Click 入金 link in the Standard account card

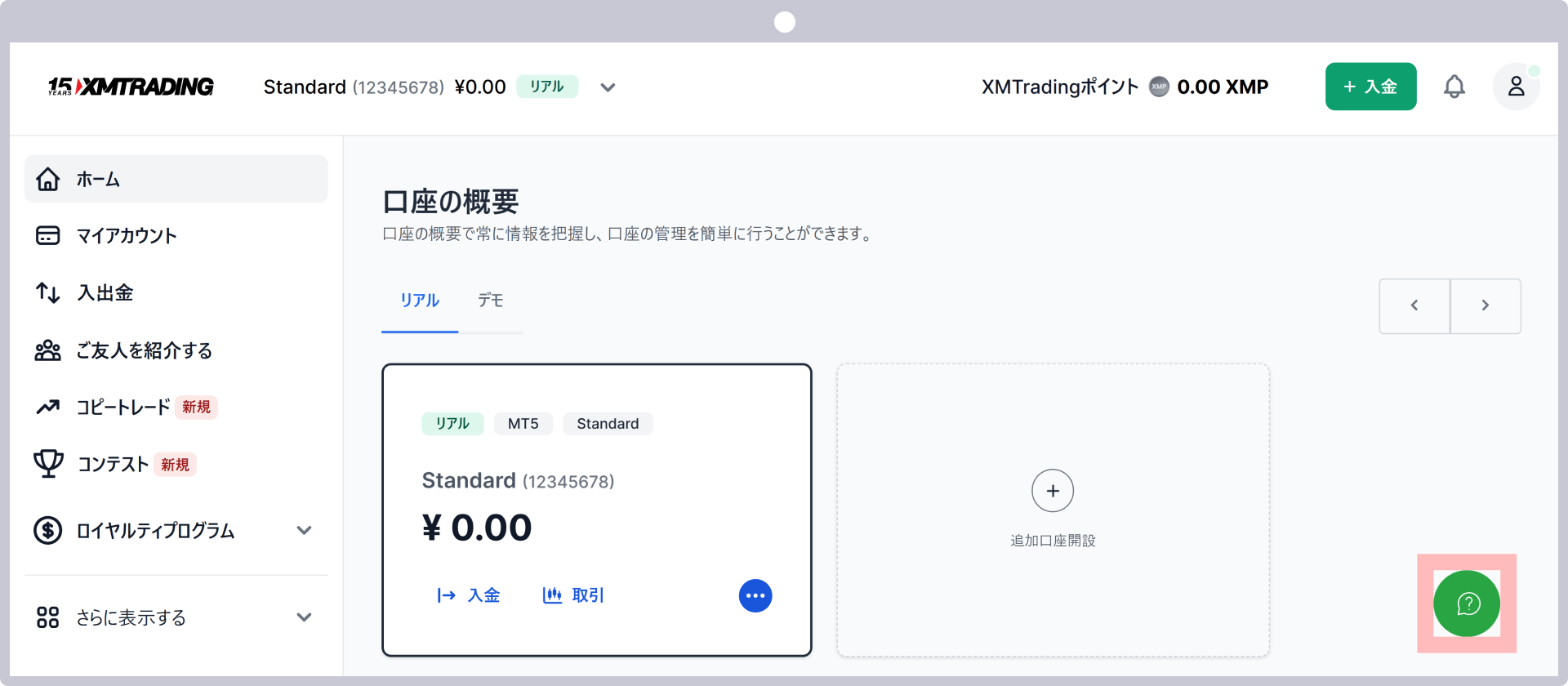pos(468,595)
